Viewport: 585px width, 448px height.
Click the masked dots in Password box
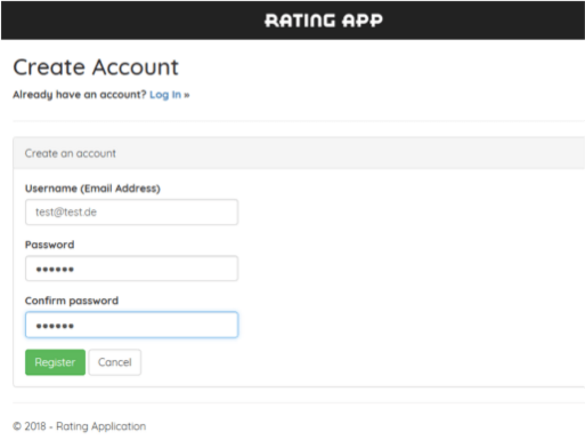pos(55,269)
